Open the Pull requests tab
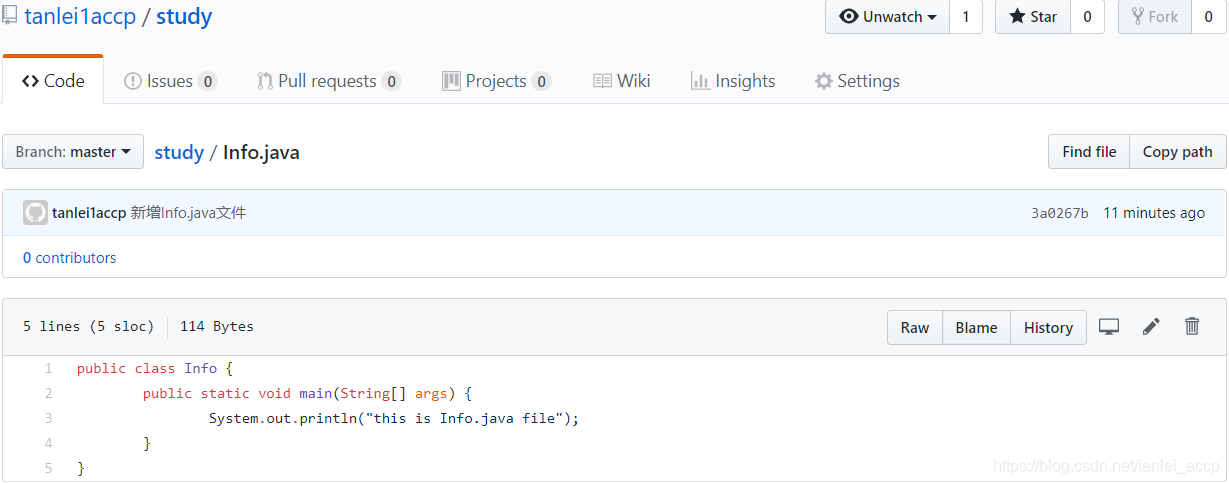 329,81
